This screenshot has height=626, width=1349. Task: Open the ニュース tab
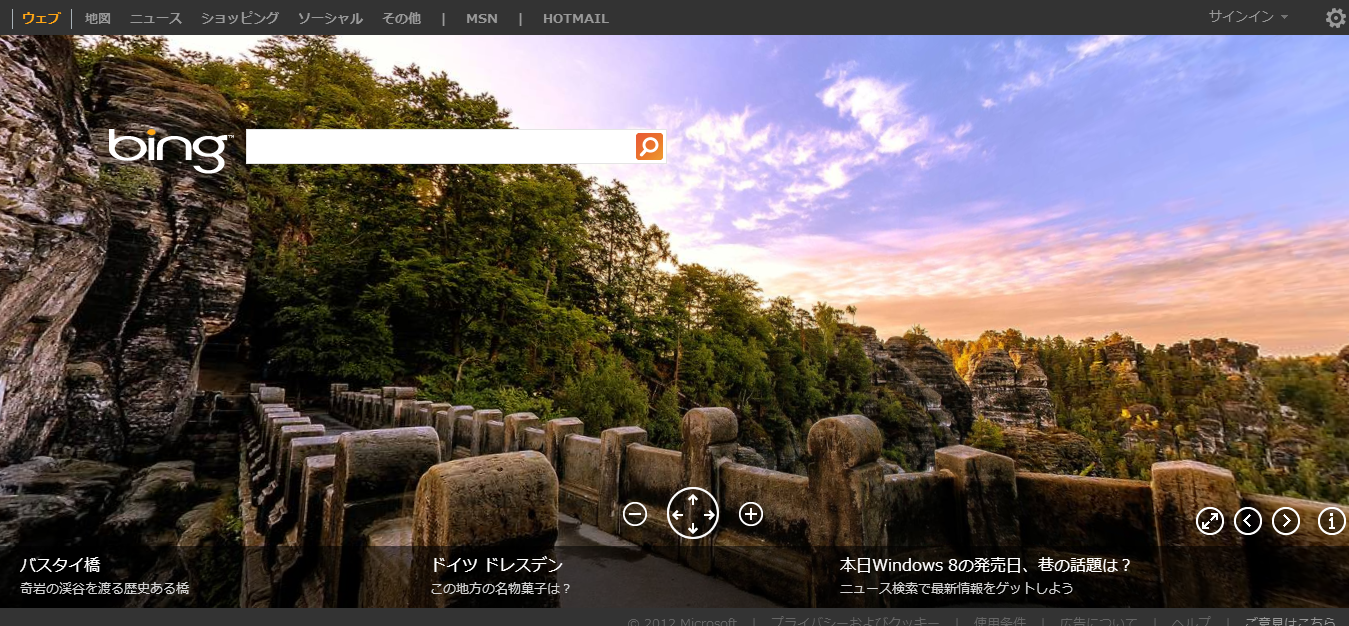point(156,18)
